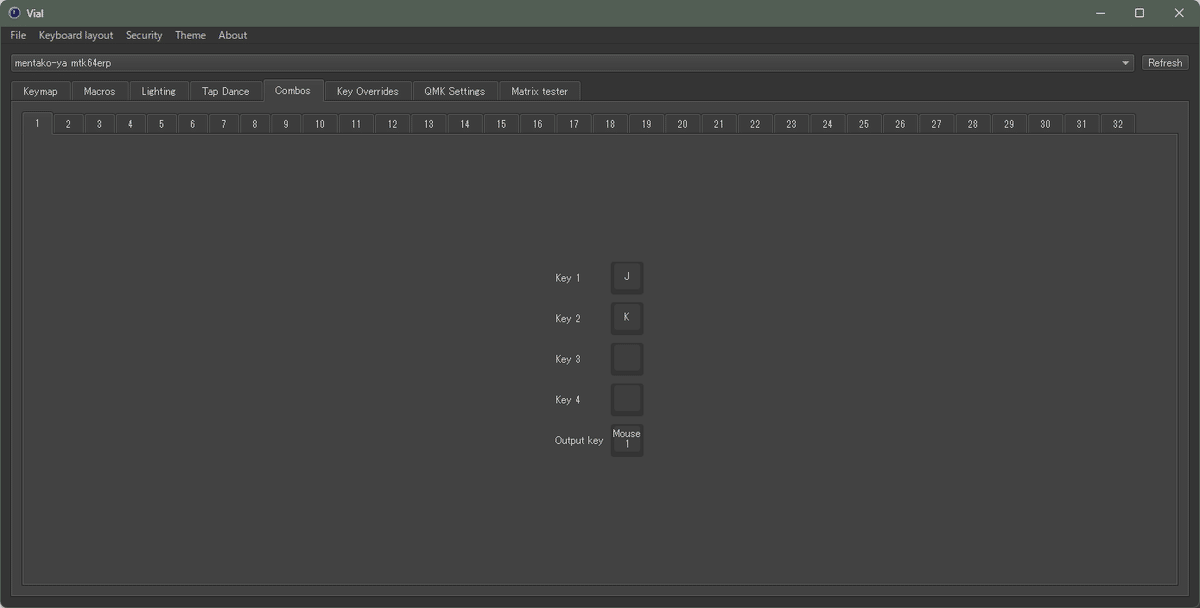
Task: Click the empty Key 4 keycap
Action: 627,400
